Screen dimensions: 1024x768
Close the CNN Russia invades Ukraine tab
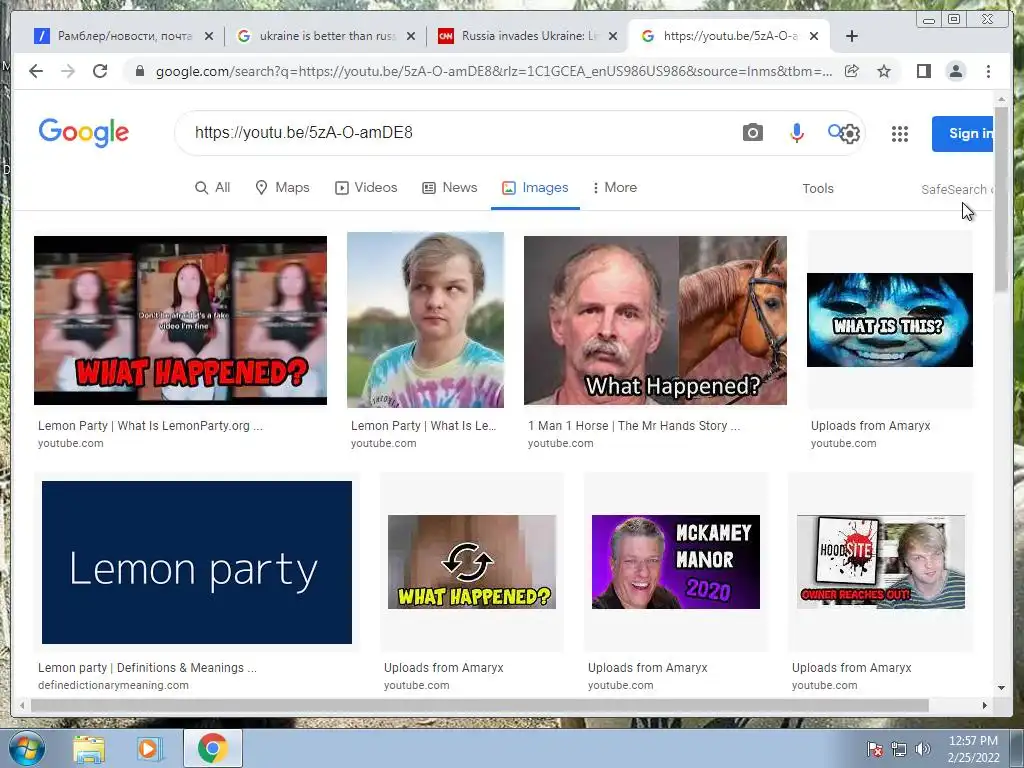pyautogui.click(x=613, y=36)
